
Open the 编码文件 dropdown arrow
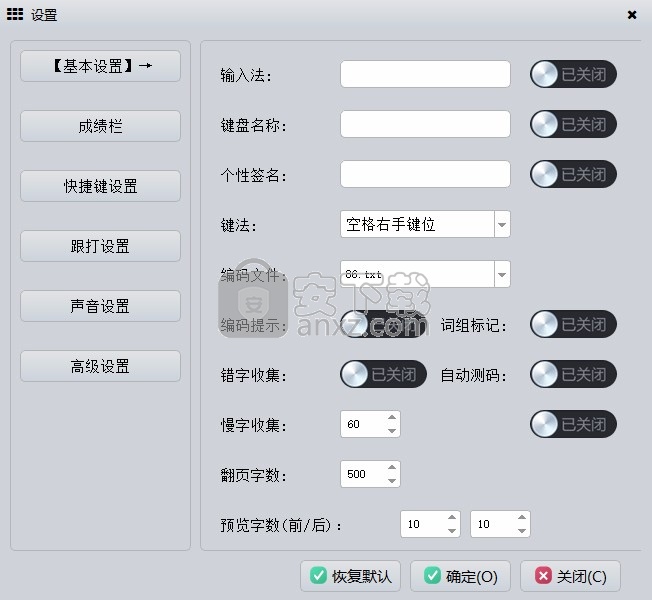point(502,274)
